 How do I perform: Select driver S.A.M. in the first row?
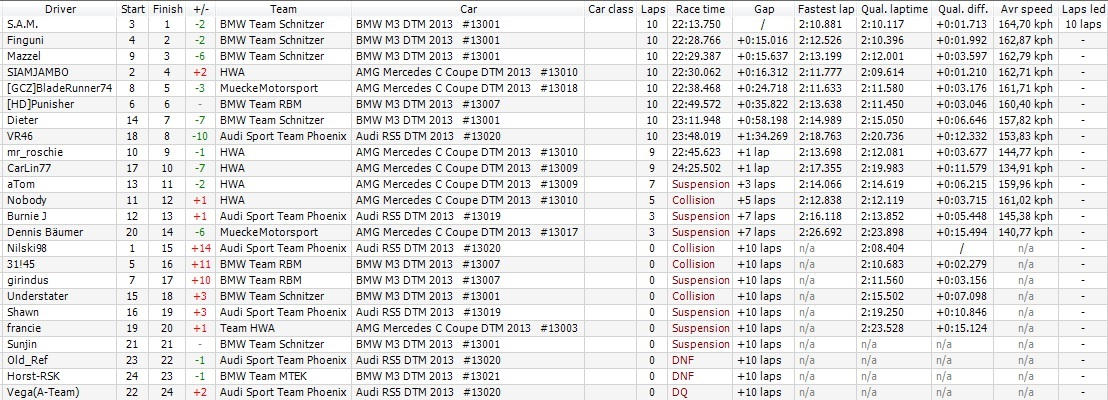click(x=22, y=24)
